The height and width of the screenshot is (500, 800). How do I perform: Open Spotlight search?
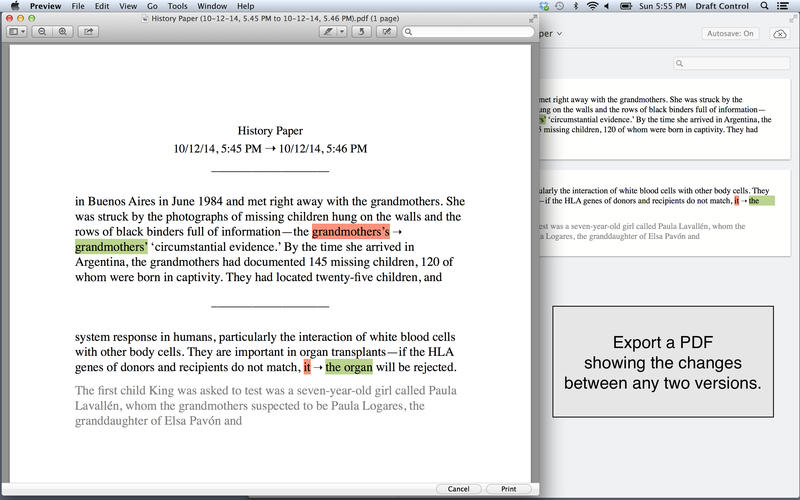point(764,6)
